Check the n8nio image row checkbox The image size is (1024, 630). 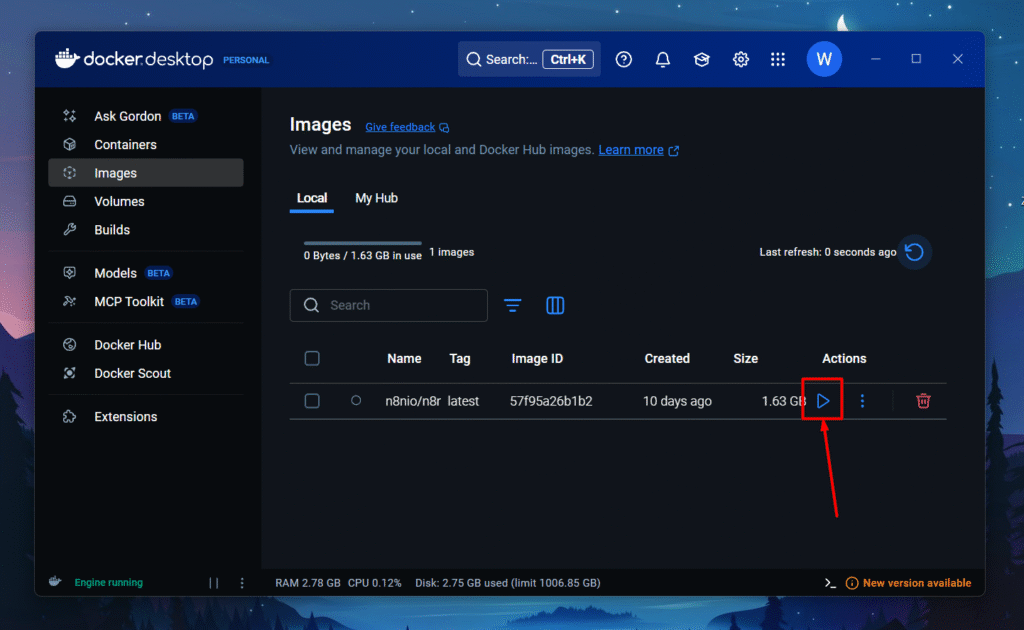(x=312, y=401)
